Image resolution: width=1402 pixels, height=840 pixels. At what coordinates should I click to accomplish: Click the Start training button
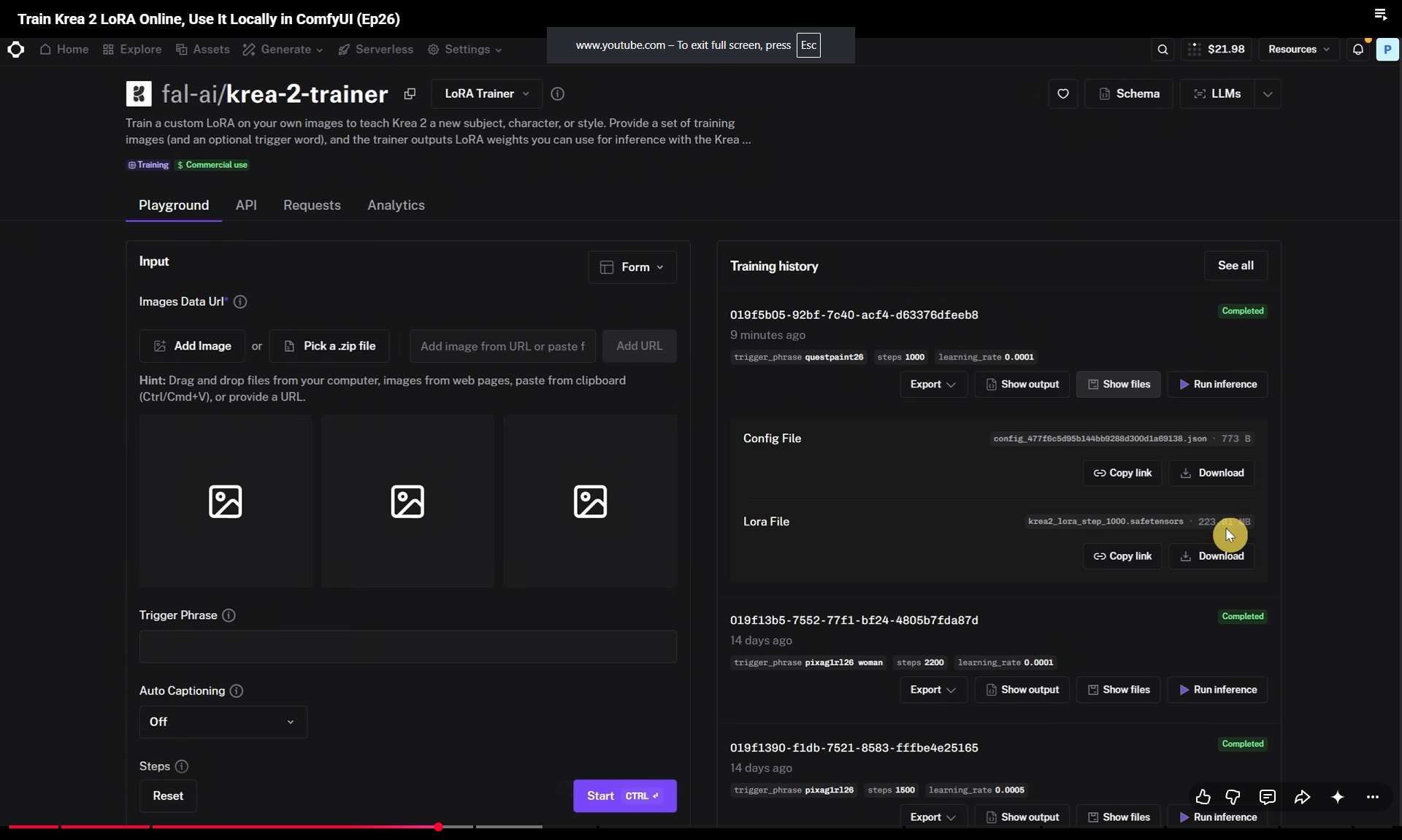624,796
